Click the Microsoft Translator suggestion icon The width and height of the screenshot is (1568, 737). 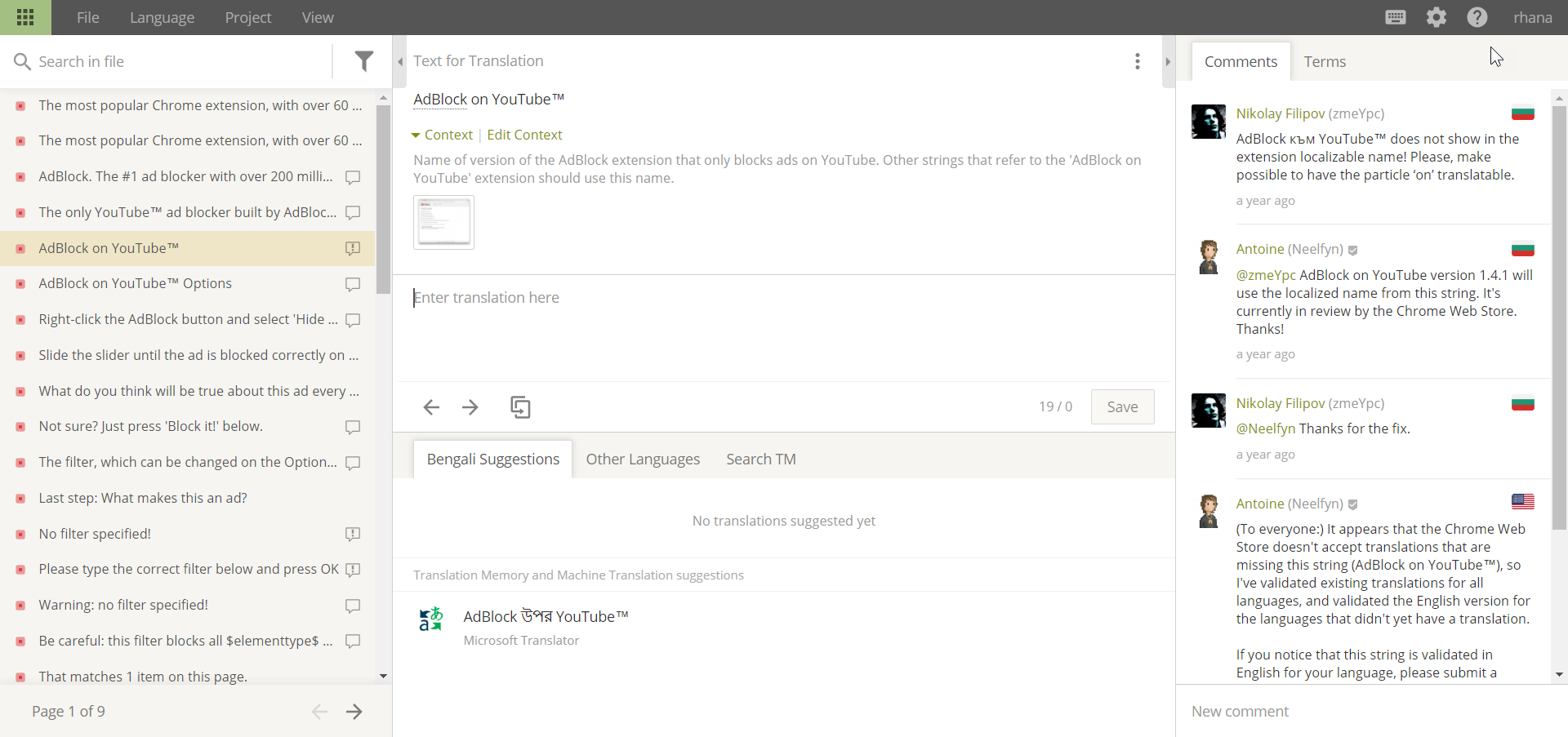(x=430, y=619)
